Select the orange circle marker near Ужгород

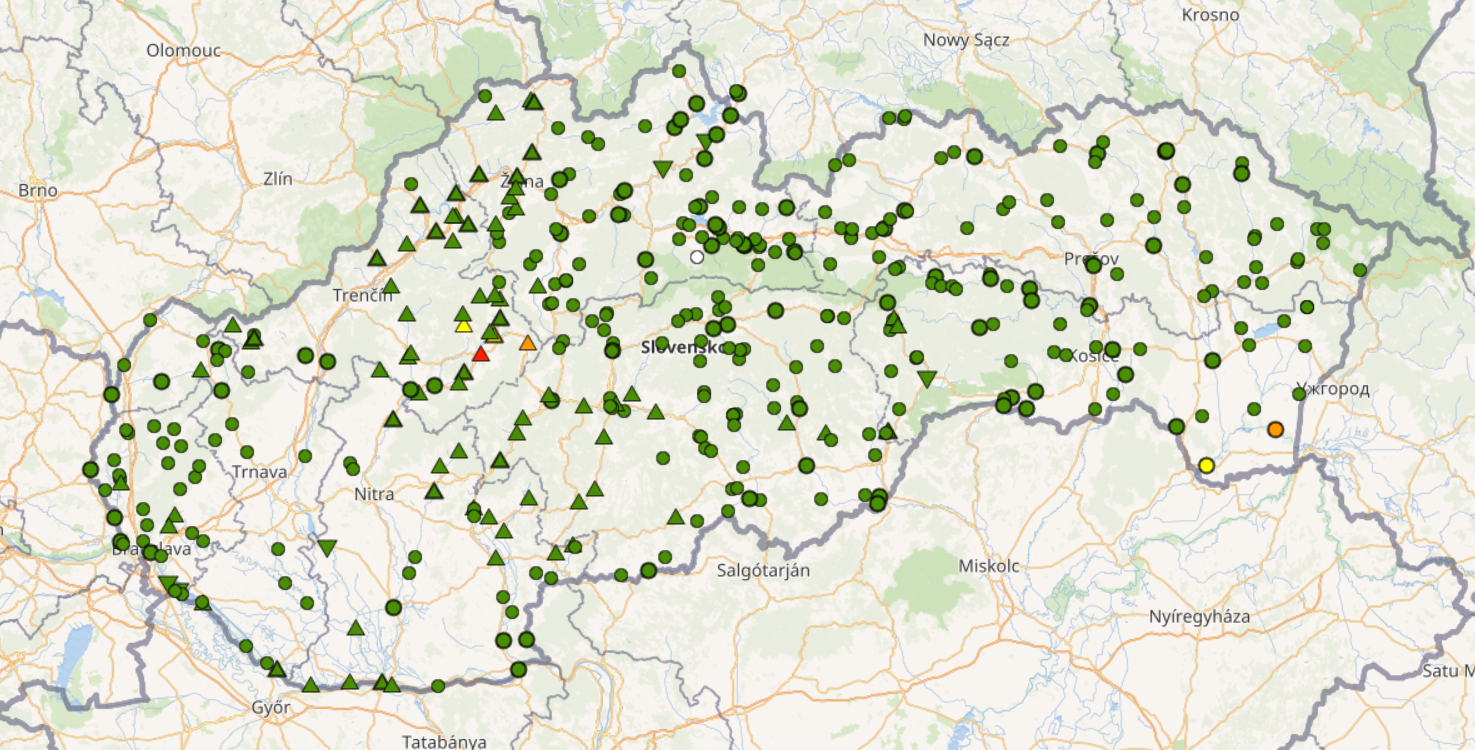pos(1275,430)
